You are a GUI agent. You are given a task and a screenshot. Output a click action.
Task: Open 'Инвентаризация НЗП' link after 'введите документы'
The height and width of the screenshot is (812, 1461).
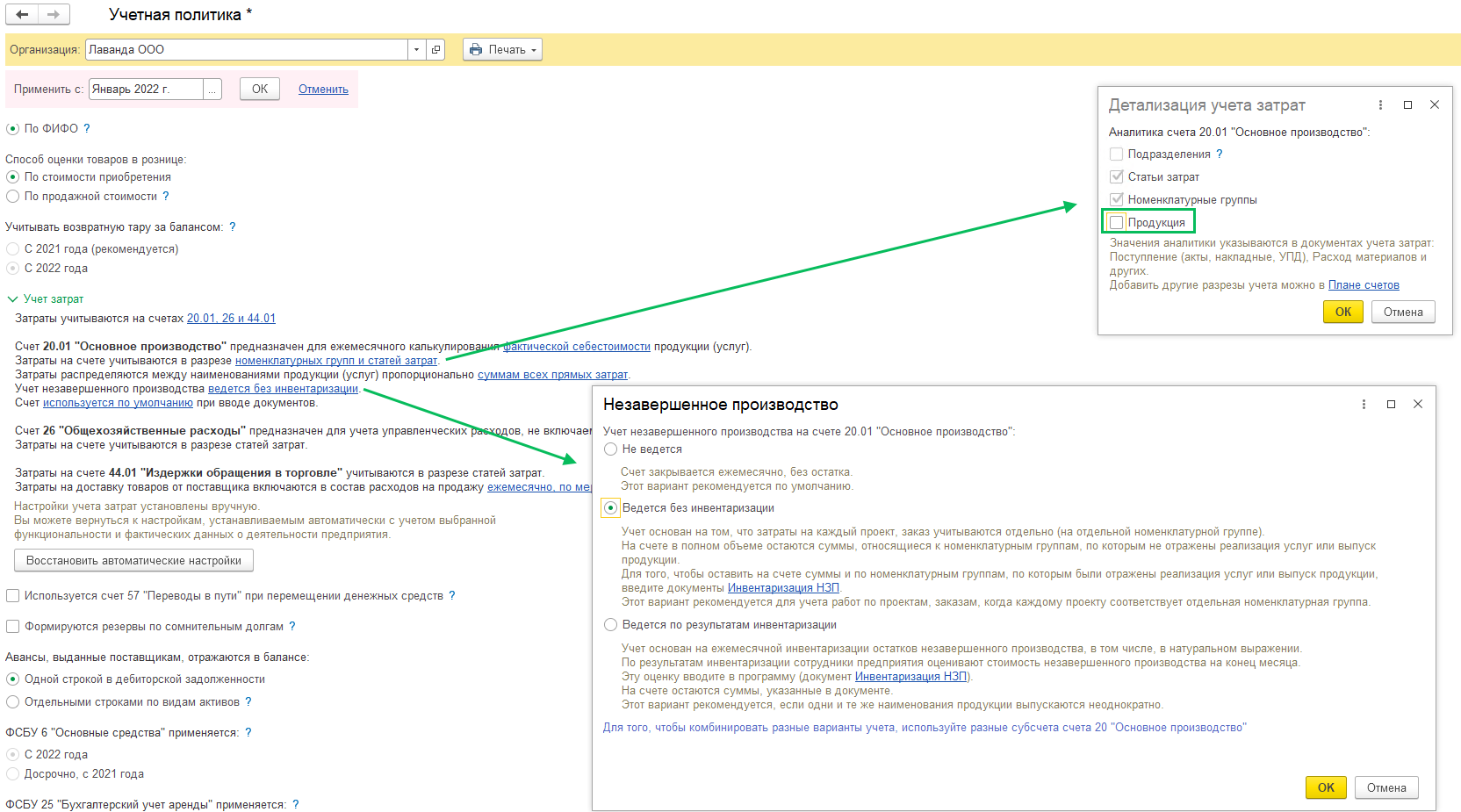[783, 587]
